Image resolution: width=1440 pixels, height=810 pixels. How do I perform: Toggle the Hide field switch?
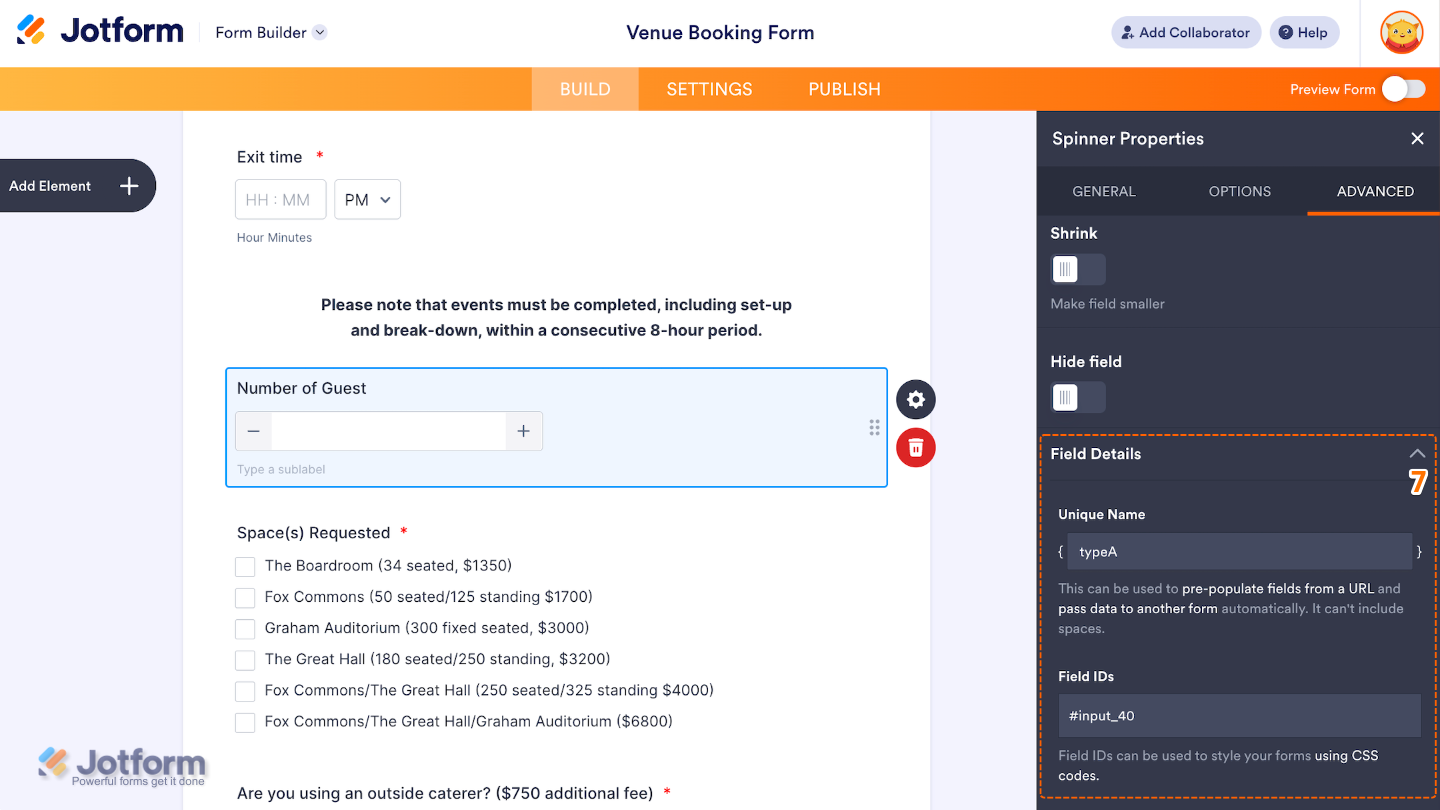click(x=1078, y=397)
